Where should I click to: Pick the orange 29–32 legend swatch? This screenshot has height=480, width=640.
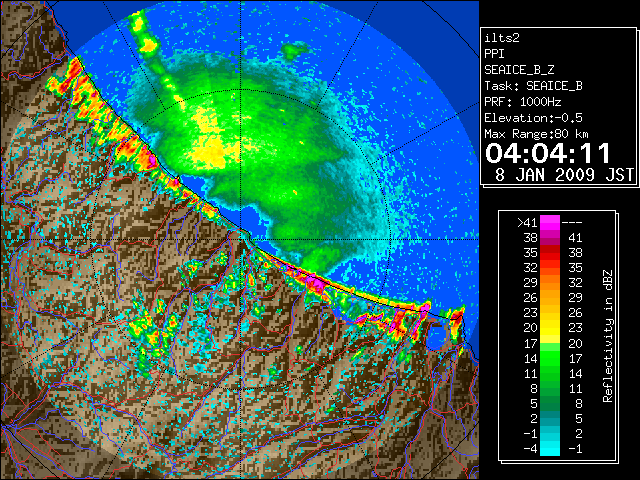pyautogui.click(x=550, y=283)
